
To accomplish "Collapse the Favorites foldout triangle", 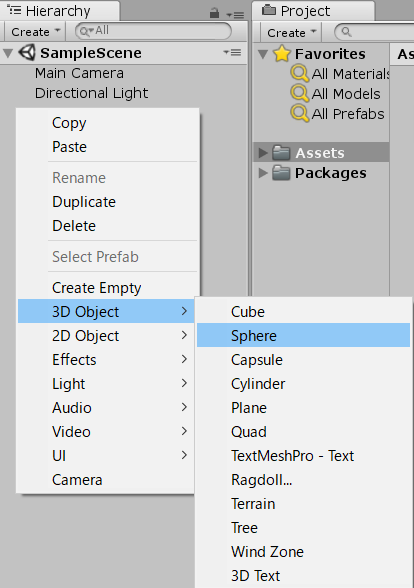I will (x=263, y=54).
